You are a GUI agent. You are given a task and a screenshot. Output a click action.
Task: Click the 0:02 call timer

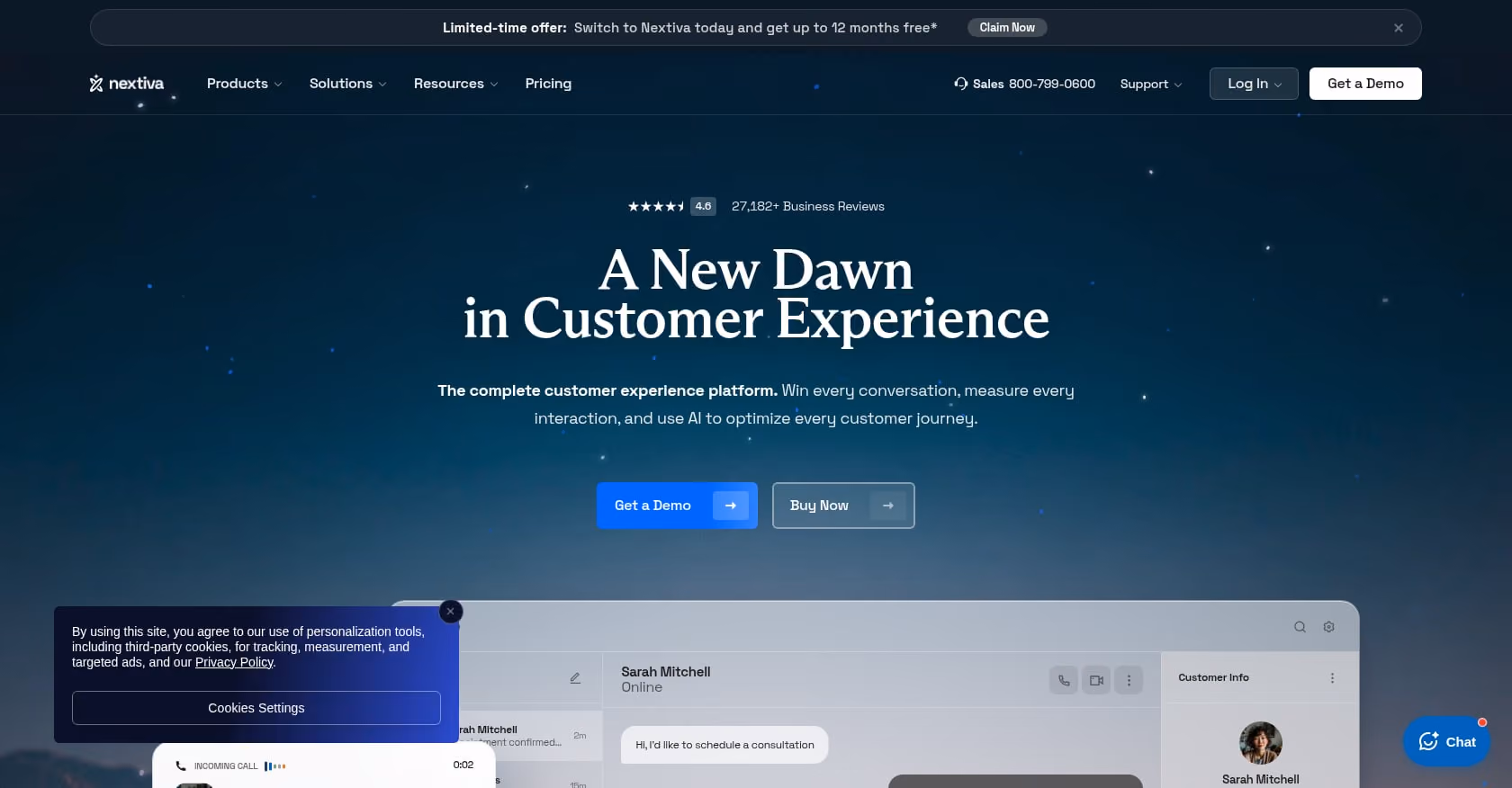[463, 765]
